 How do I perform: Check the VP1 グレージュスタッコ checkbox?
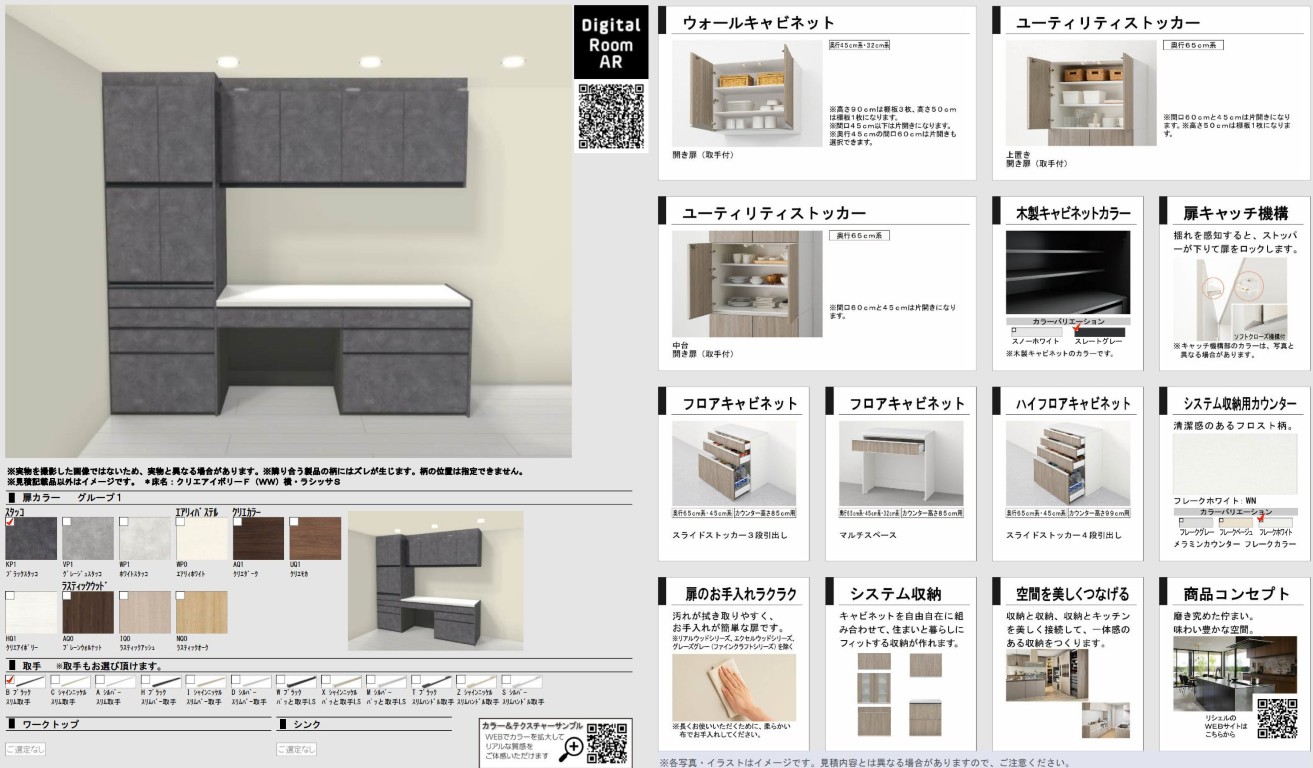point(67,521)
